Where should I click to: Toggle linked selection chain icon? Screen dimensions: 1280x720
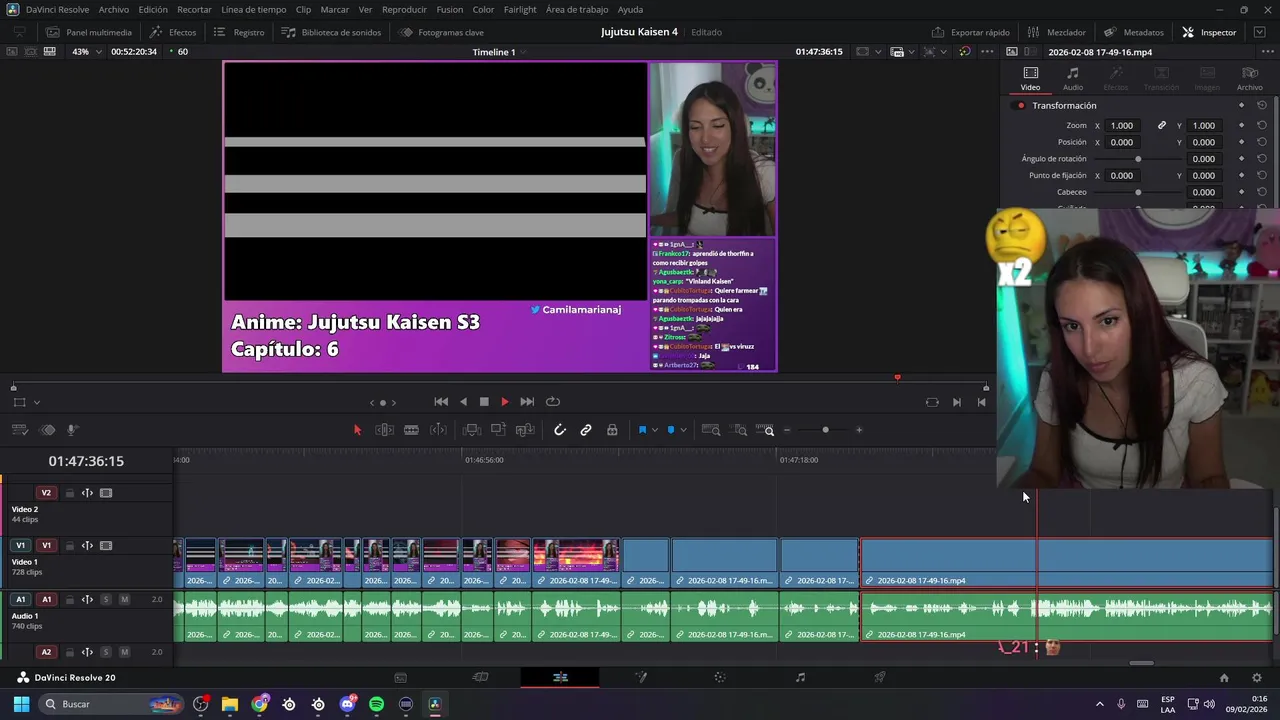click(586, 430)
